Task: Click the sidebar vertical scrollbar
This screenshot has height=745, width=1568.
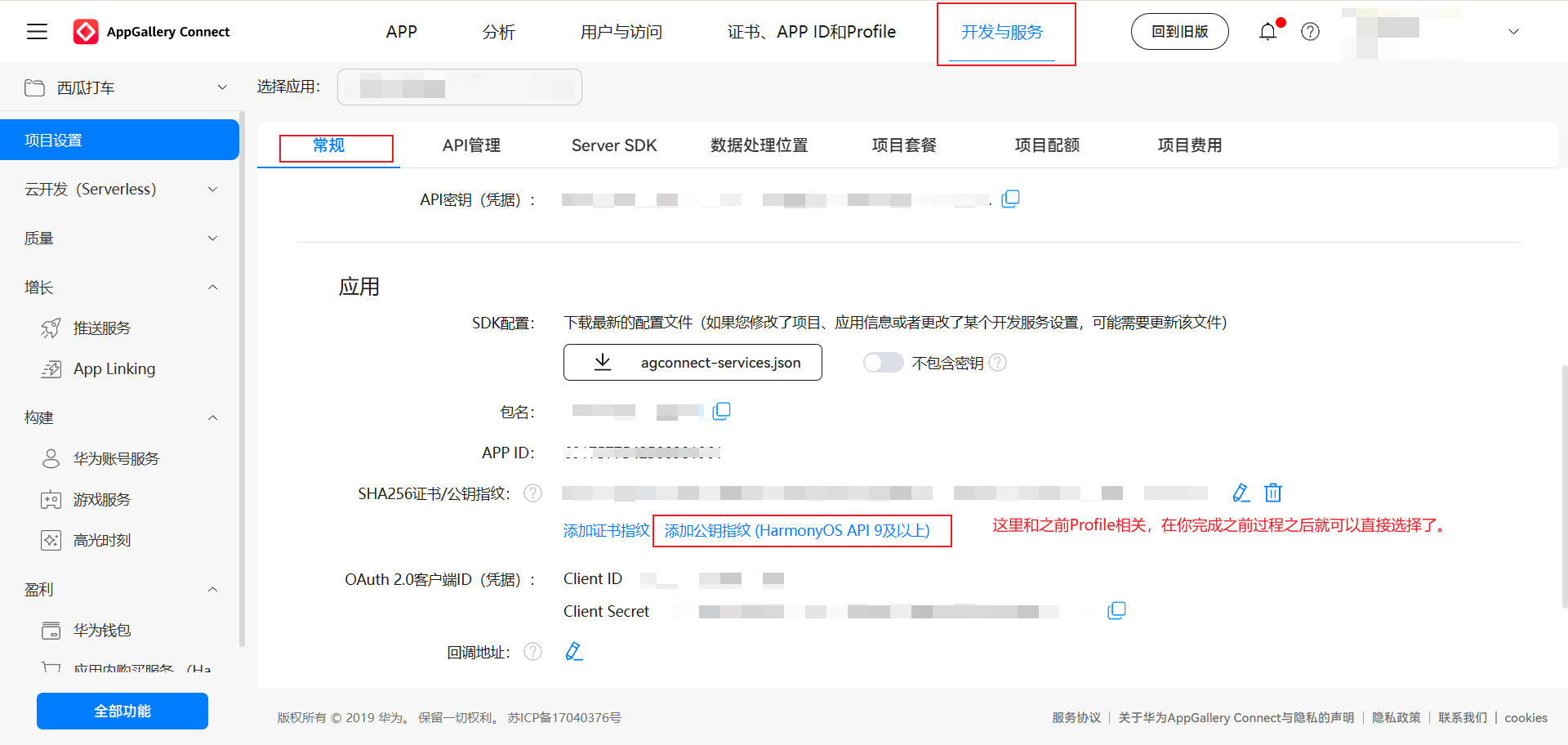Action: (242, 380)
